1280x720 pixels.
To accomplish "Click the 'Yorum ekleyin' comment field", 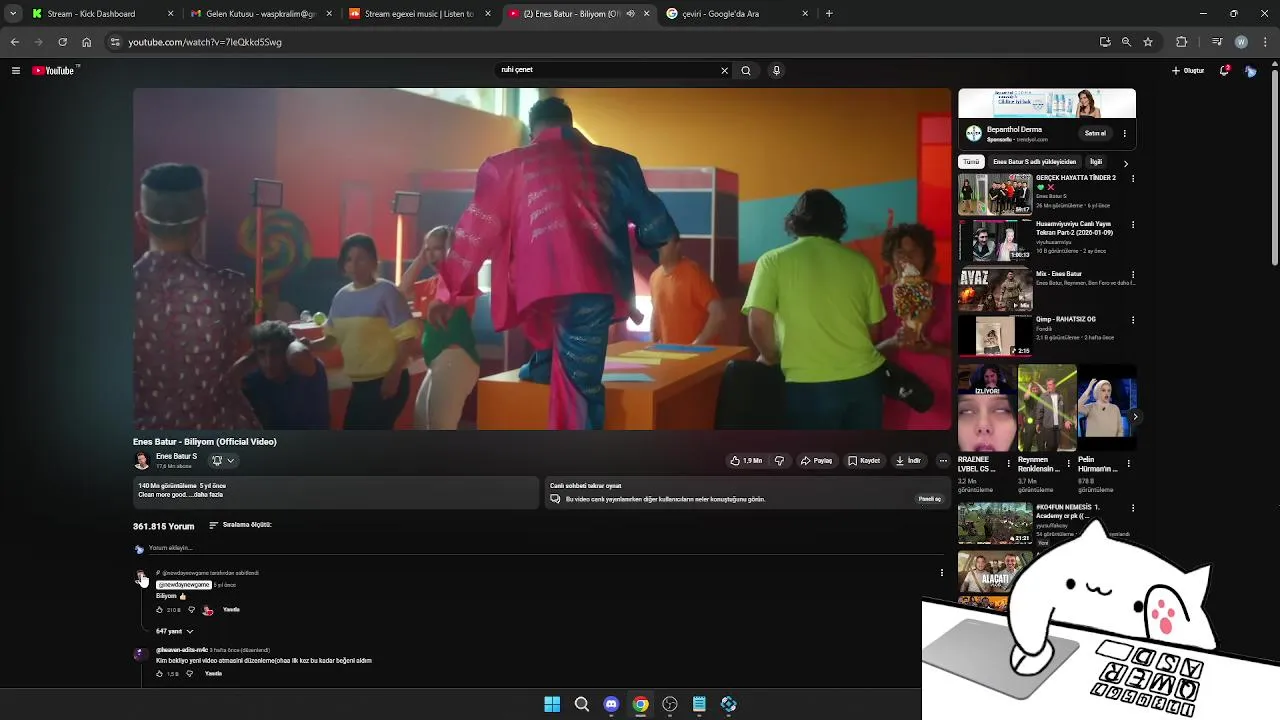I will click(x=545, y=548).
